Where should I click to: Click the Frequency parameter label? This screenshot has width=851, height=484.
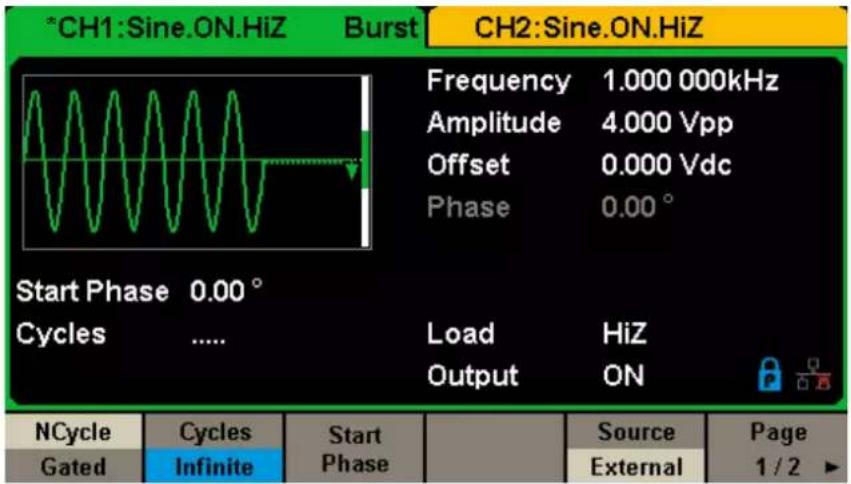pos(498,82)
